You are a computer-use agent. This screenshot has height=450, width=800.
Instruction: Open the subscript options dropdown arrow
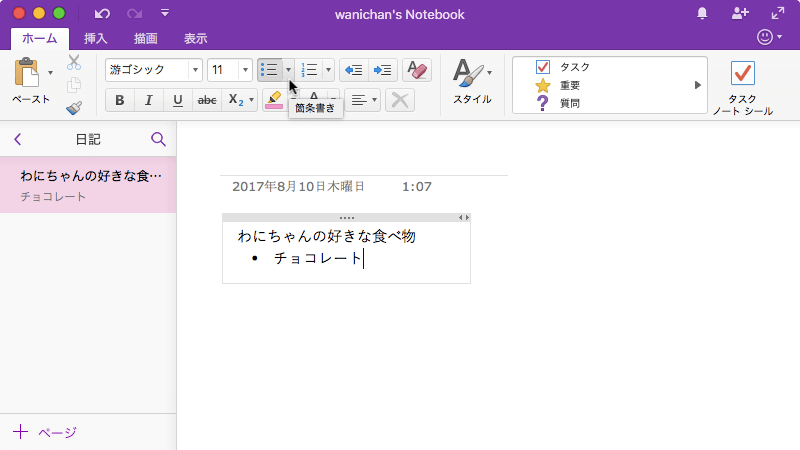pos(251,101)
